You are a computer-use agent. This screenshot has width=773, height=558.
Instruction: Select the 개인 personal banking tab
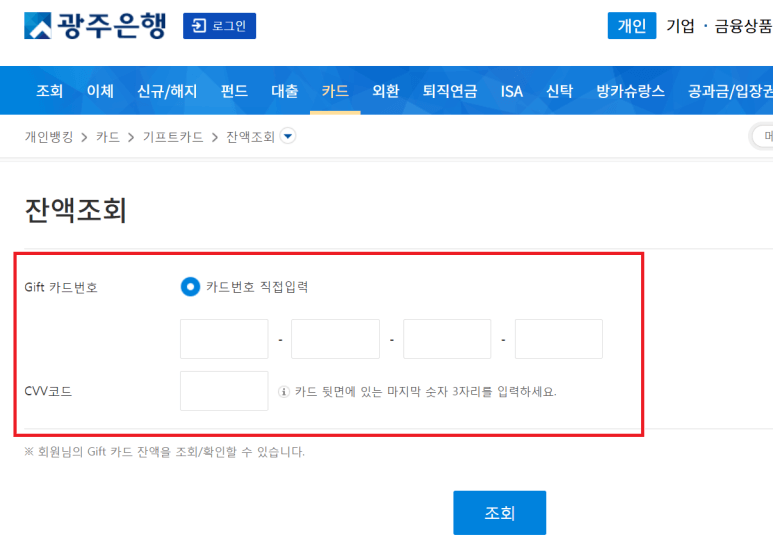632,26
